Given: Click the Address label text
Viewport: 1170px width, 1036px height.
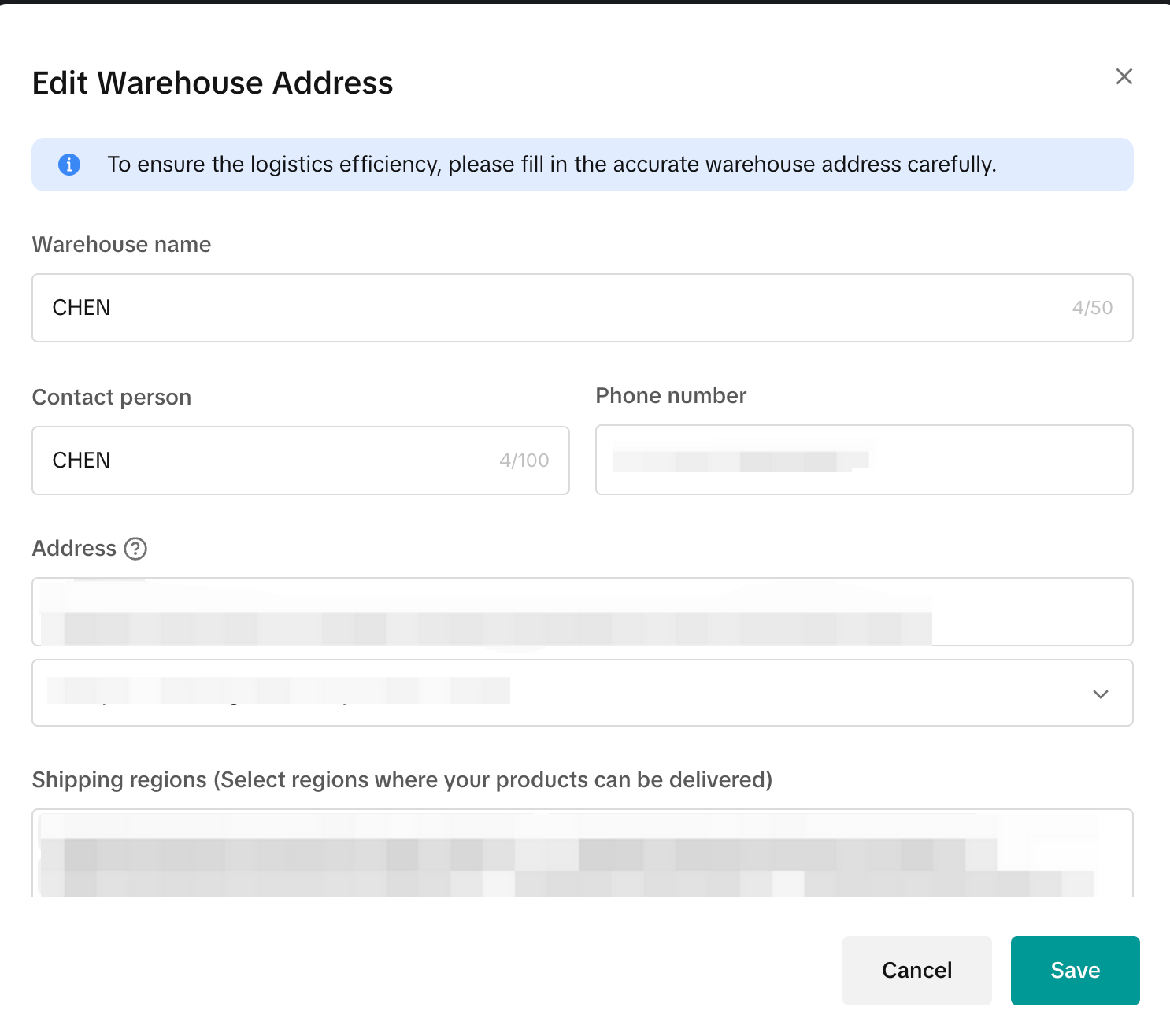Looking at the screenshot, I should pyautogui.click(x=74, y=549).
